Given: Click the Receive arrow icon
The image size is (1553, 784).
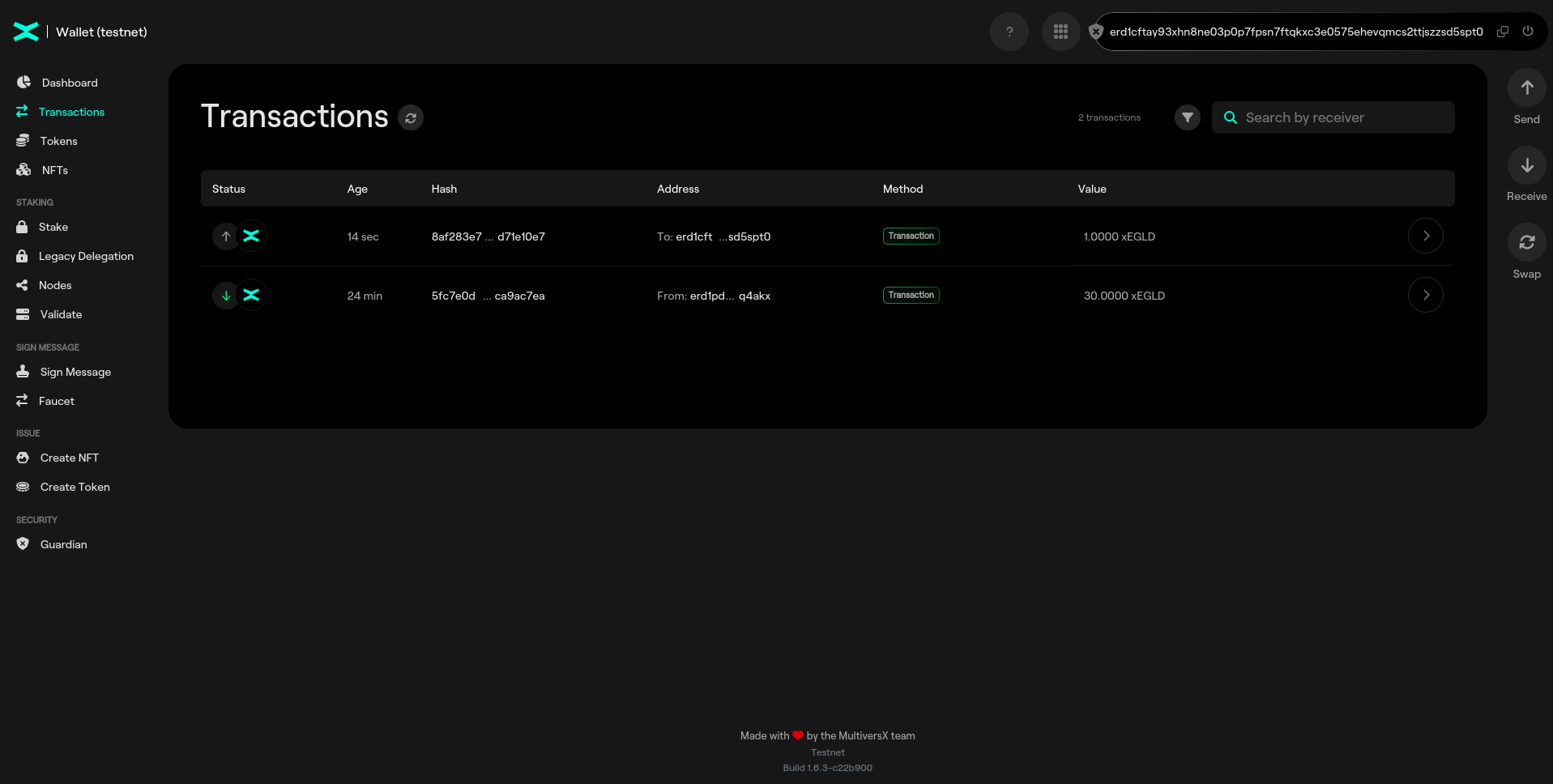Looking at the screenshot, I should pos(1526,166).
